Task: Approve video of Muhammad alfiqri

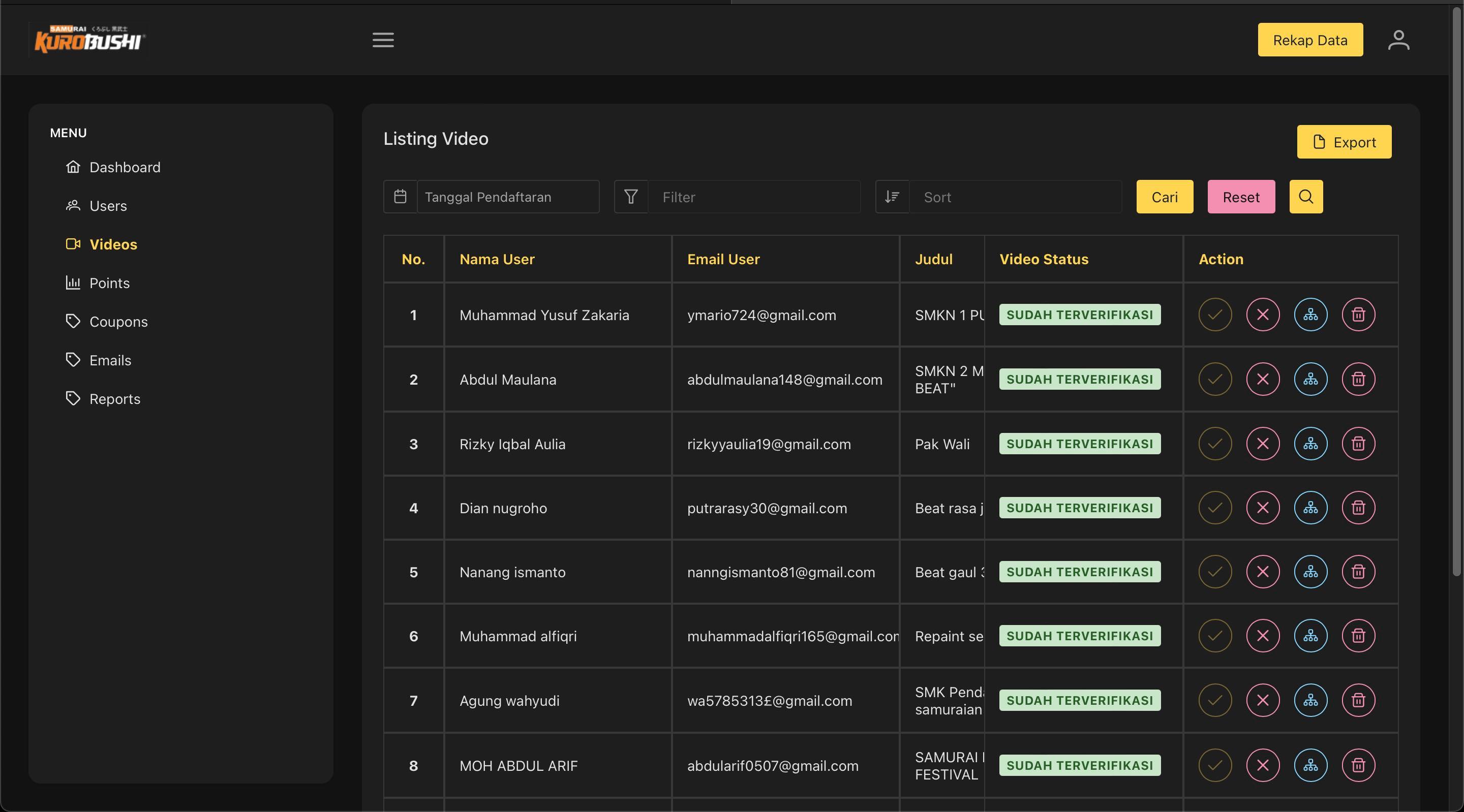Action: 1215,635
